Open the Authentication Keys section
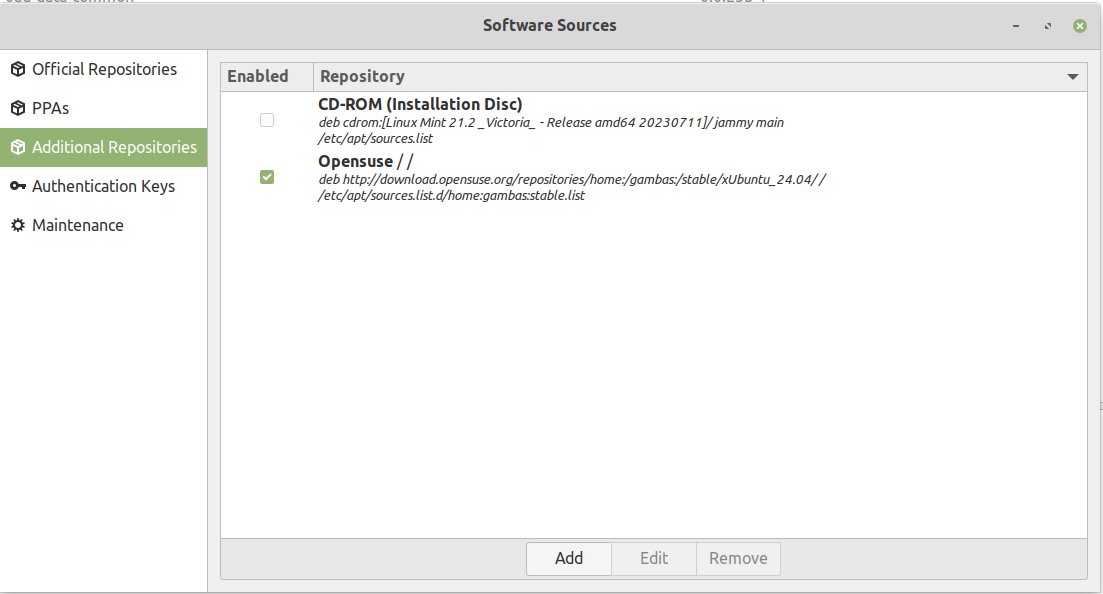This screenshot has height=594, width=1103. coord(103,186)
